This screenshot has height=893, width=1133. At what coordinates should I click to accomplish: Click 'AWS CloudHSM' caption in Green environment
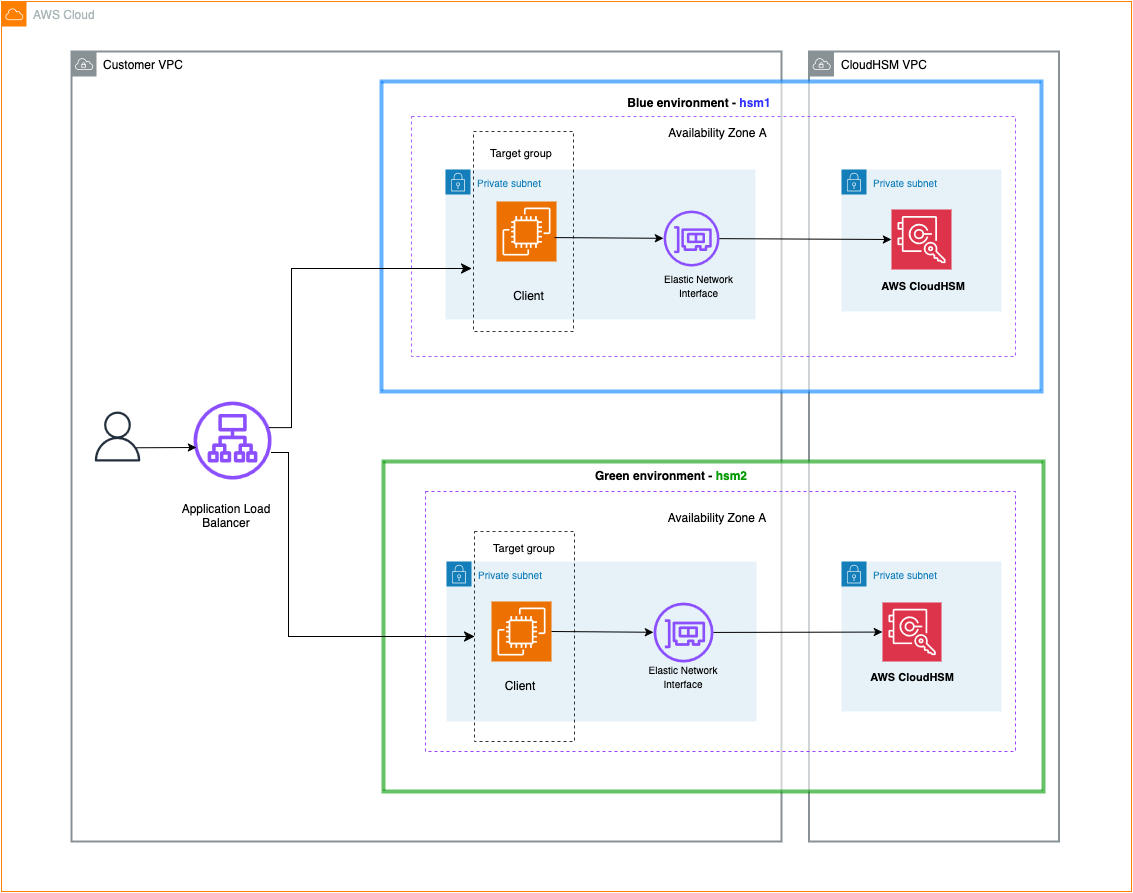912,677
